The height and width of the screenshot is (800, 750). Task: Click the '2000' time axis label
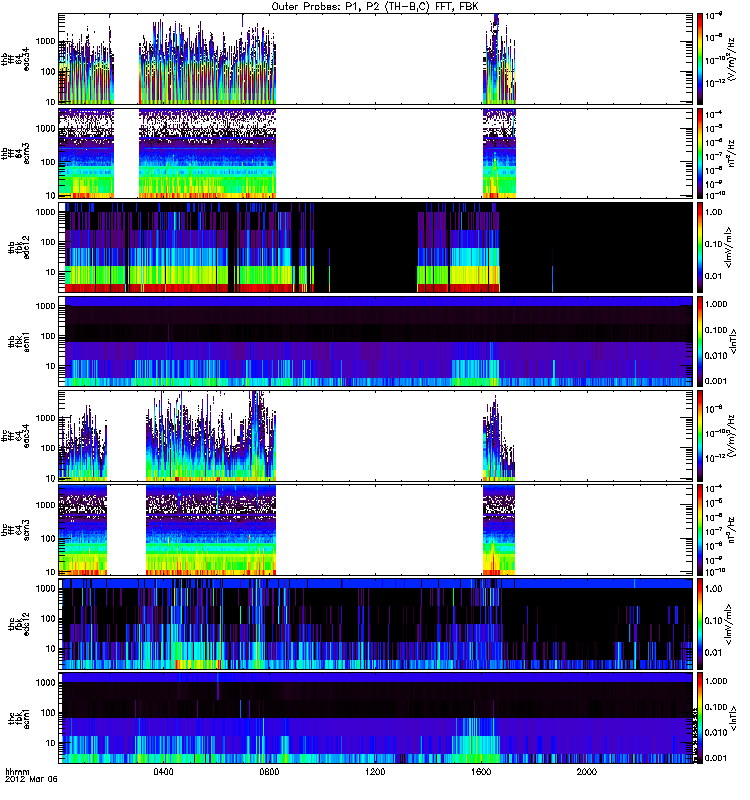(587, 771)
